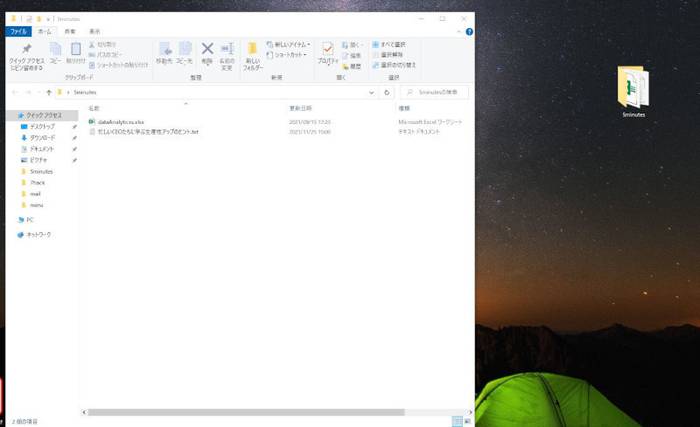Click Copy path in Clipboard group

click(x=105, y=54)
